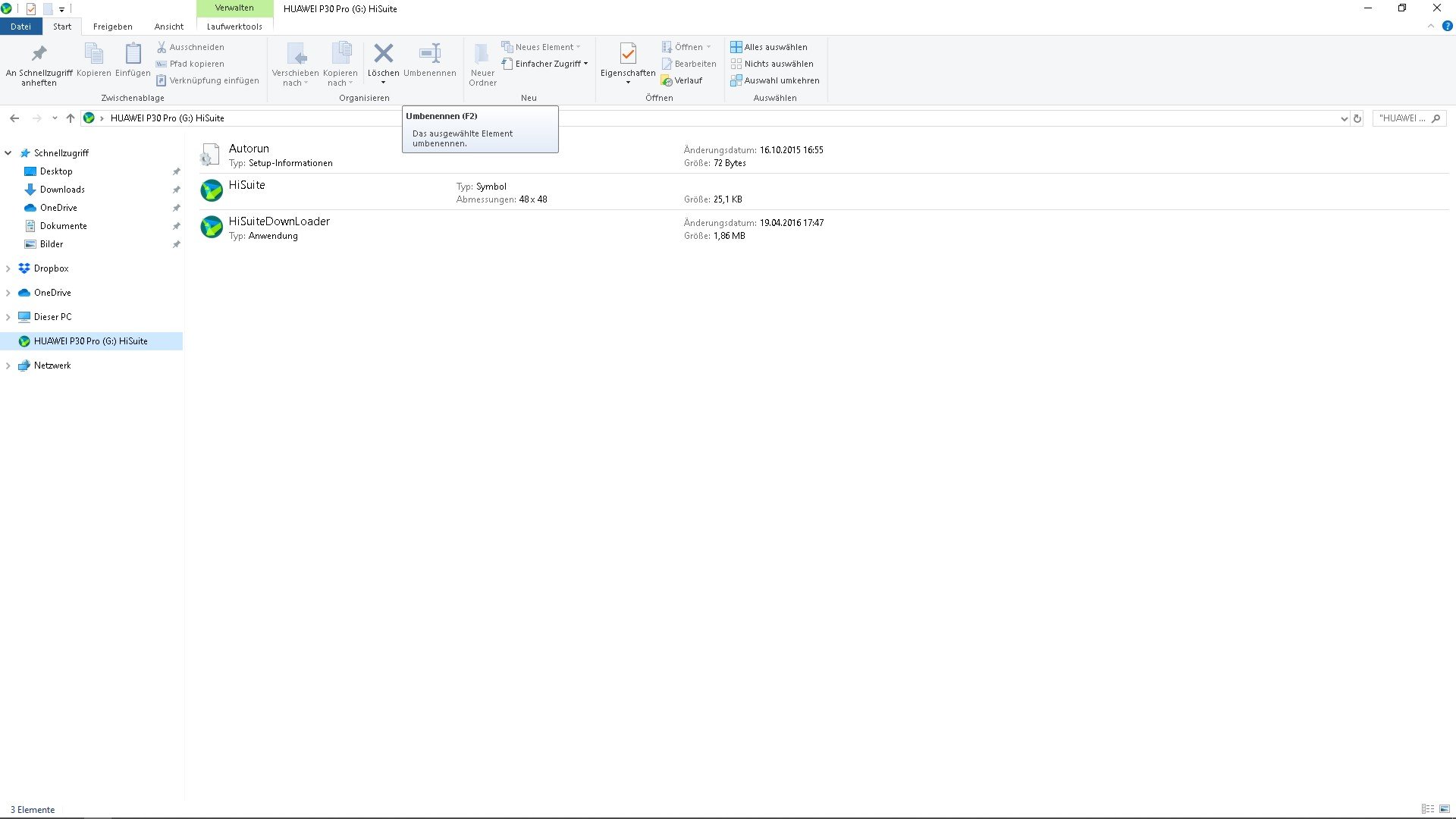Viewport: 1456px width, 819px height.
Task: Click the Eigenschaften checkmark icon
Action: 628,54
